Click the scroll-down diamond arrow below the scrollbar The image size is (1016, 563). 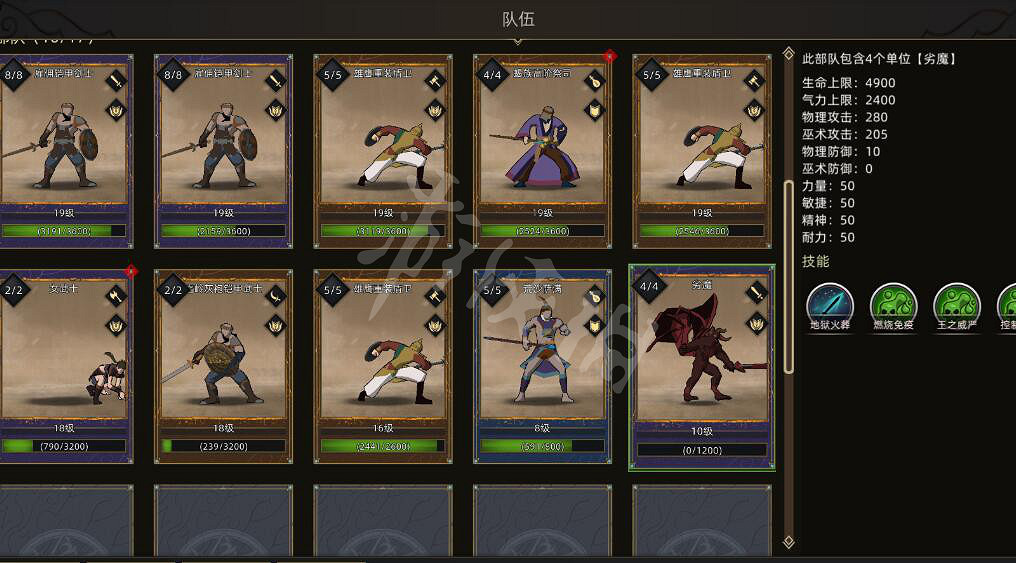(788, 542)
